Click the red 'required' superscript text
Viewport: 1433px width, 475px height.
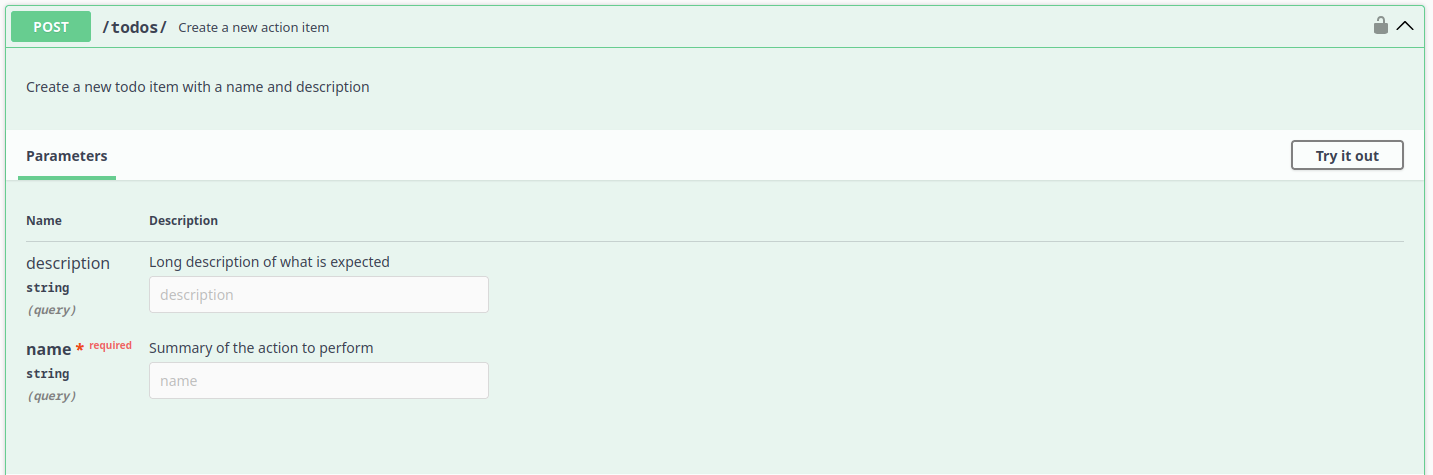[110, 346]
